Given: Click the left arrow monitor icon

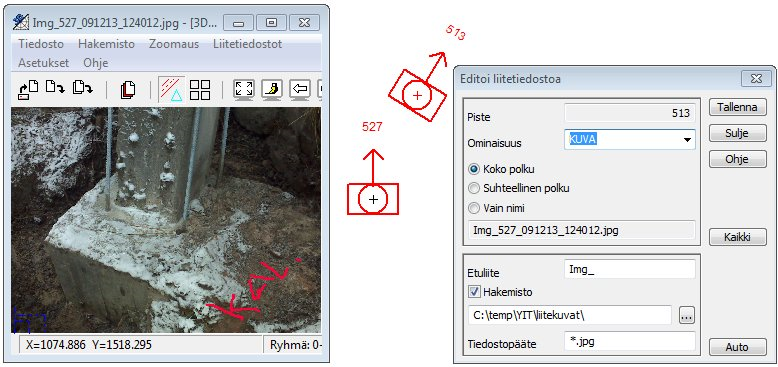Looking at the screenshot, I should point(300,90).
